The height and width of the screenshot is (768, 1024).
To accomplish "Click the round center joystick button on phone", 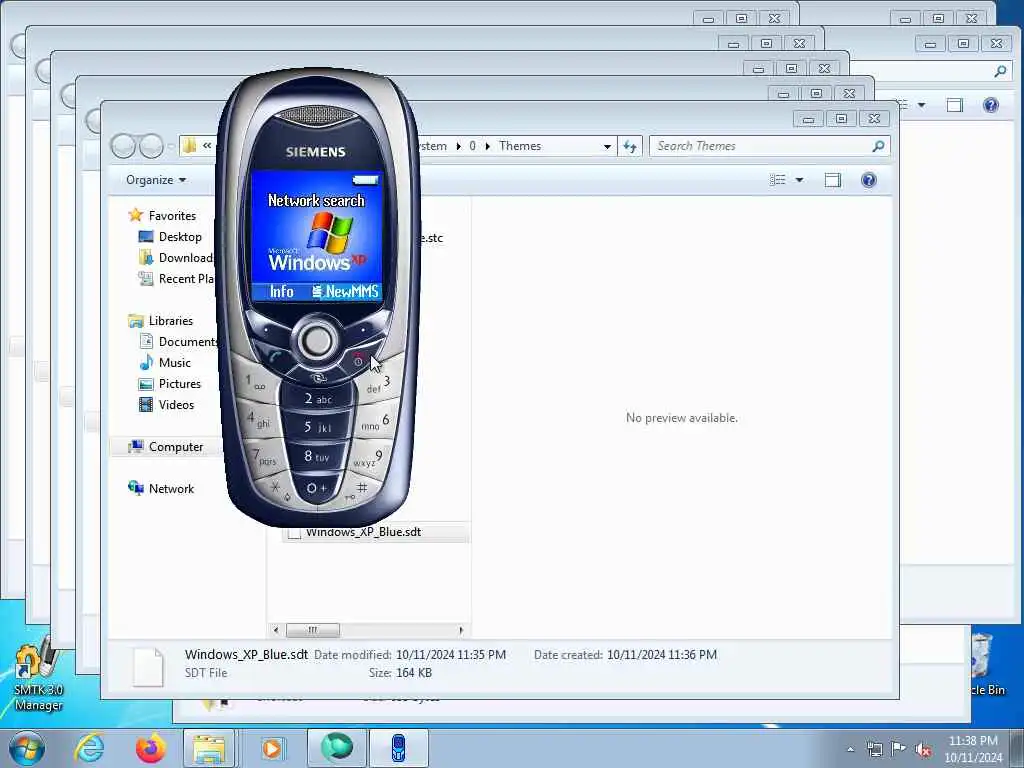I will point(317,340).
